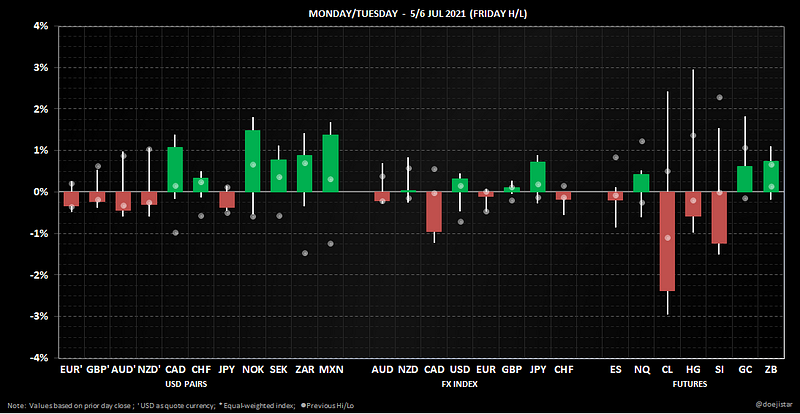Click the large red CL futures bar

(x=667, y=241)
